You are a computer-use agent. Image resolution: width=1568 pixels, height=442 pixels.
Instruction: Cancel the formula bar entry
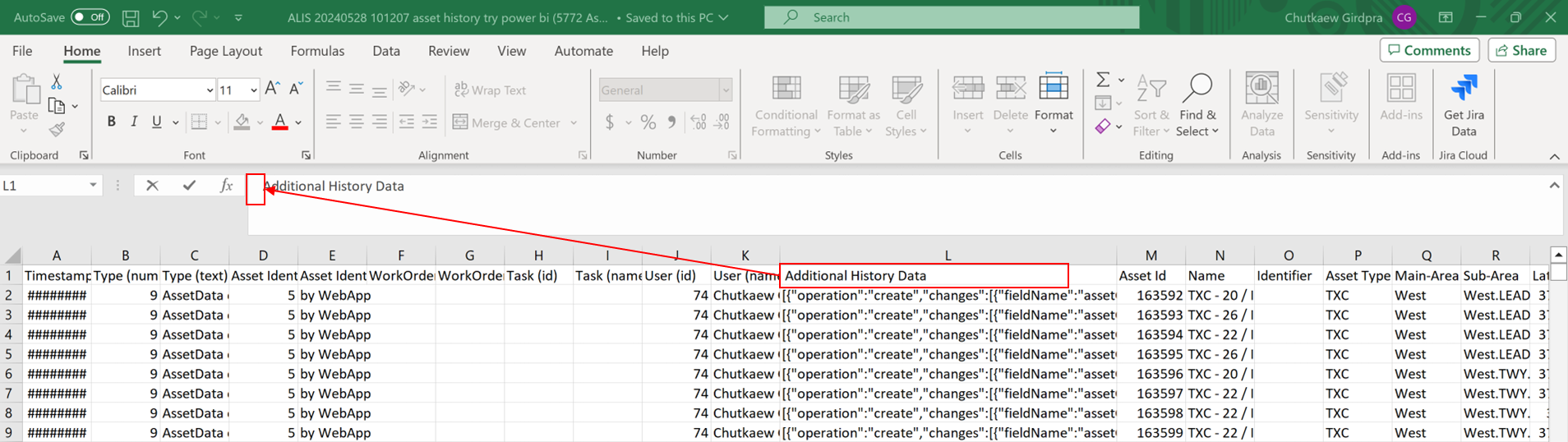pyautogui.click(x=152, y=186)
